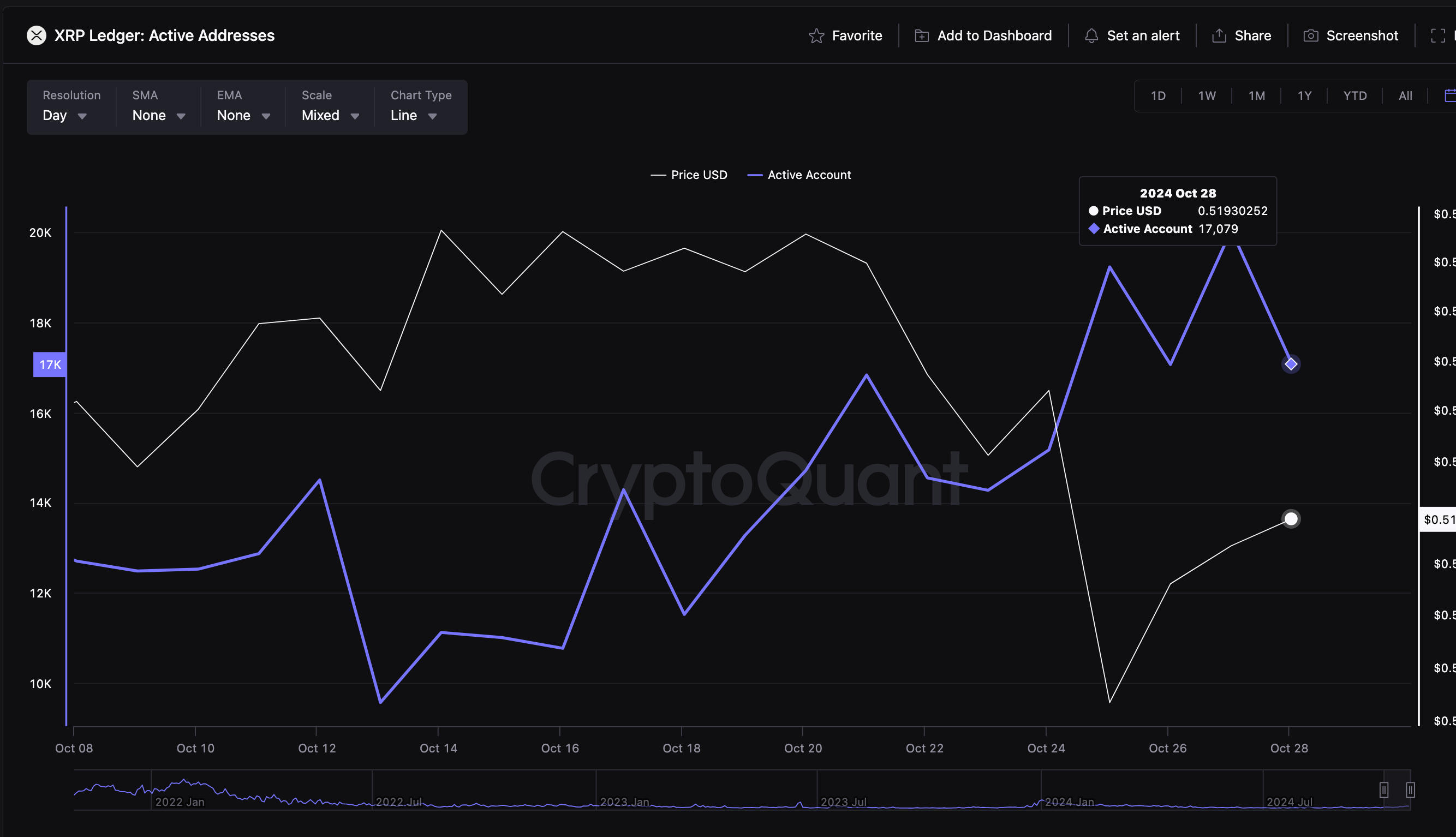Click the navigator at 2024 Jul
This screenshot has width=1456, height=837.
tap(1290, 802)
